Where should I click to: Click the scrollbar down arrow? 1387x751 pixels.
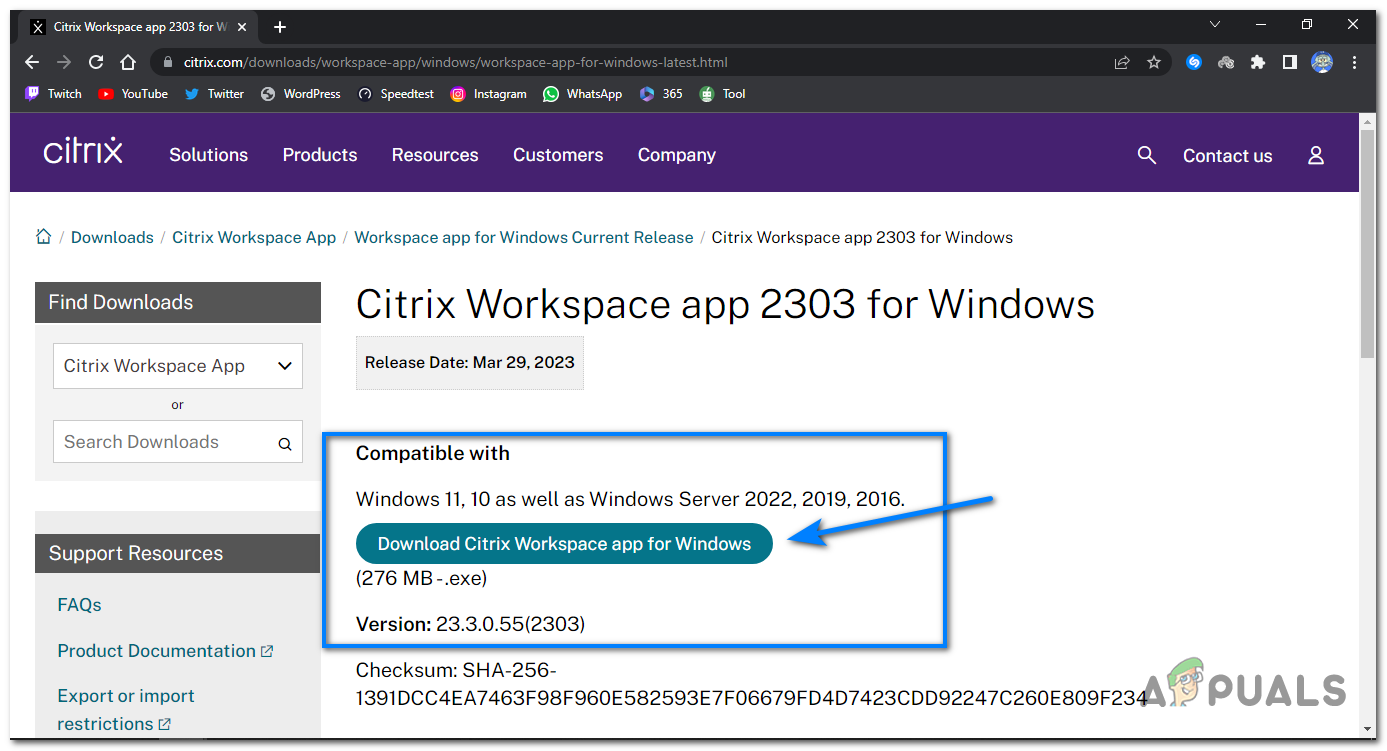pyautogui.click(x=1368, y=731)
